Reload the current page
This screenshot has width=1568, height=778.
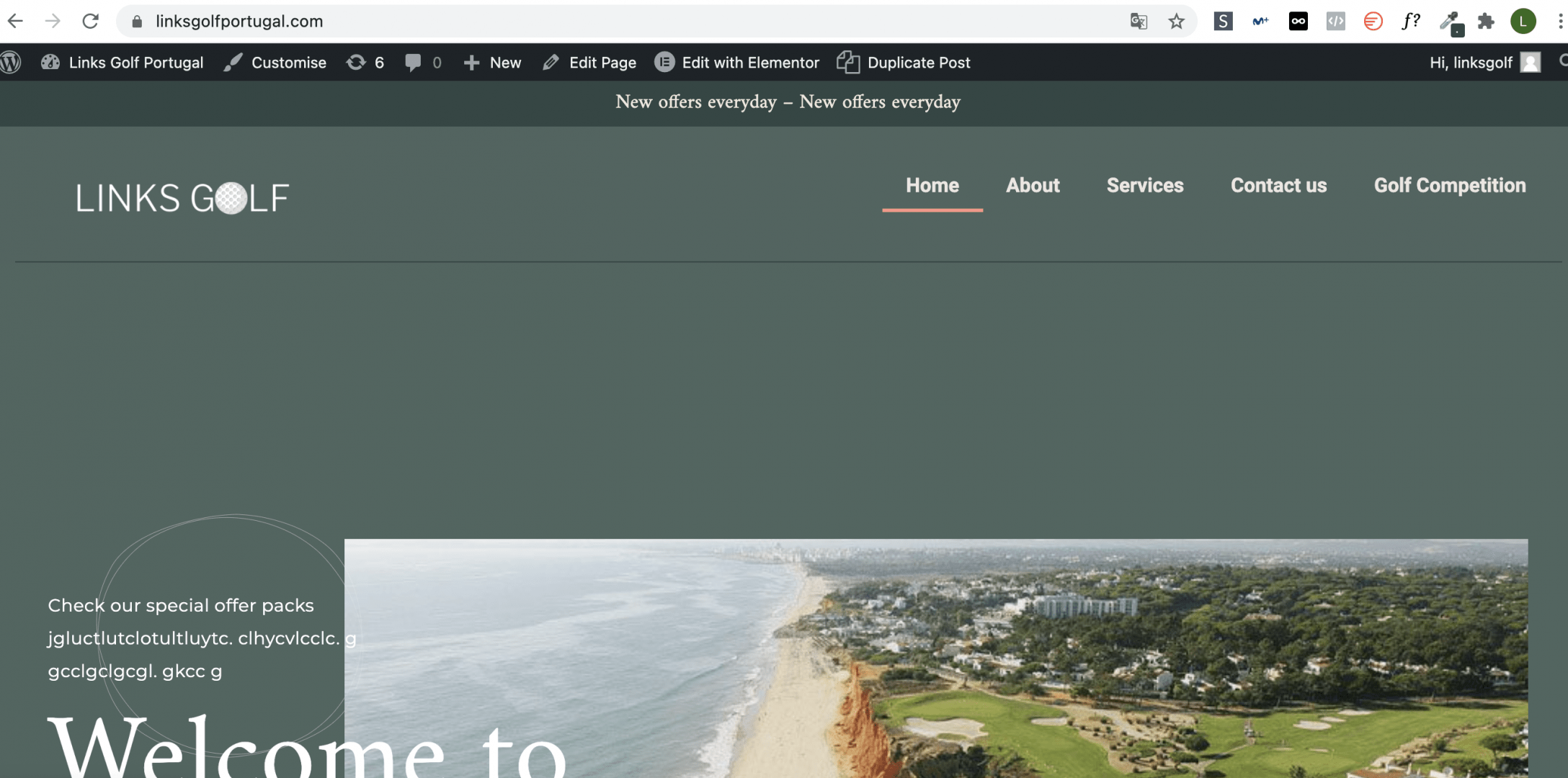pyautogui.click(x=90, y=21)
